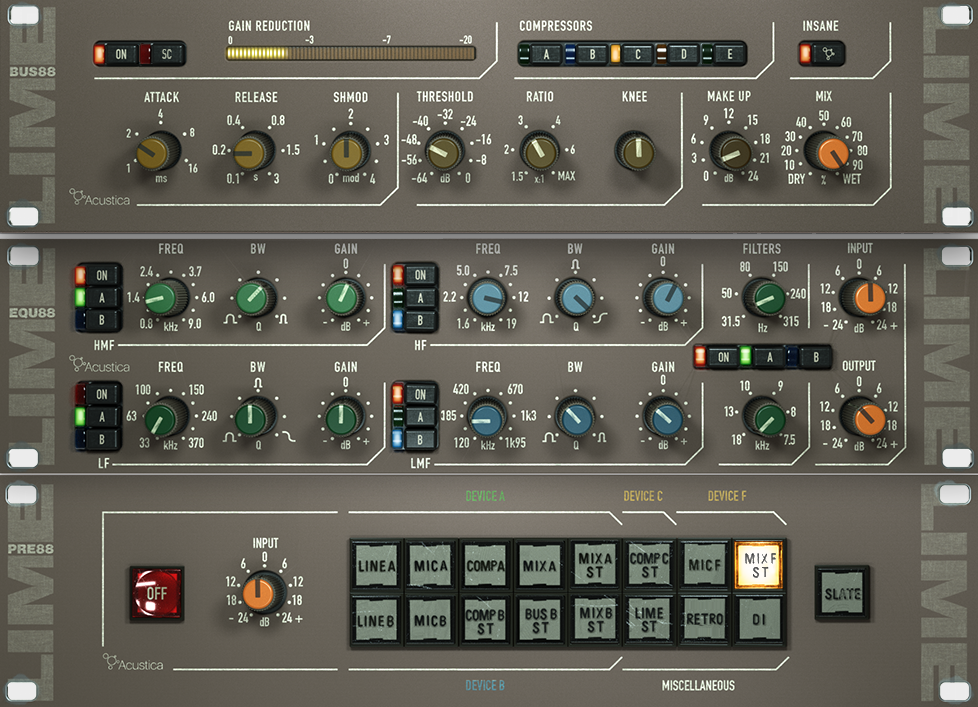Click the EQU88 OUTPUT knob
This screenshot has height=707, width=978.
(x=863, y=416)
